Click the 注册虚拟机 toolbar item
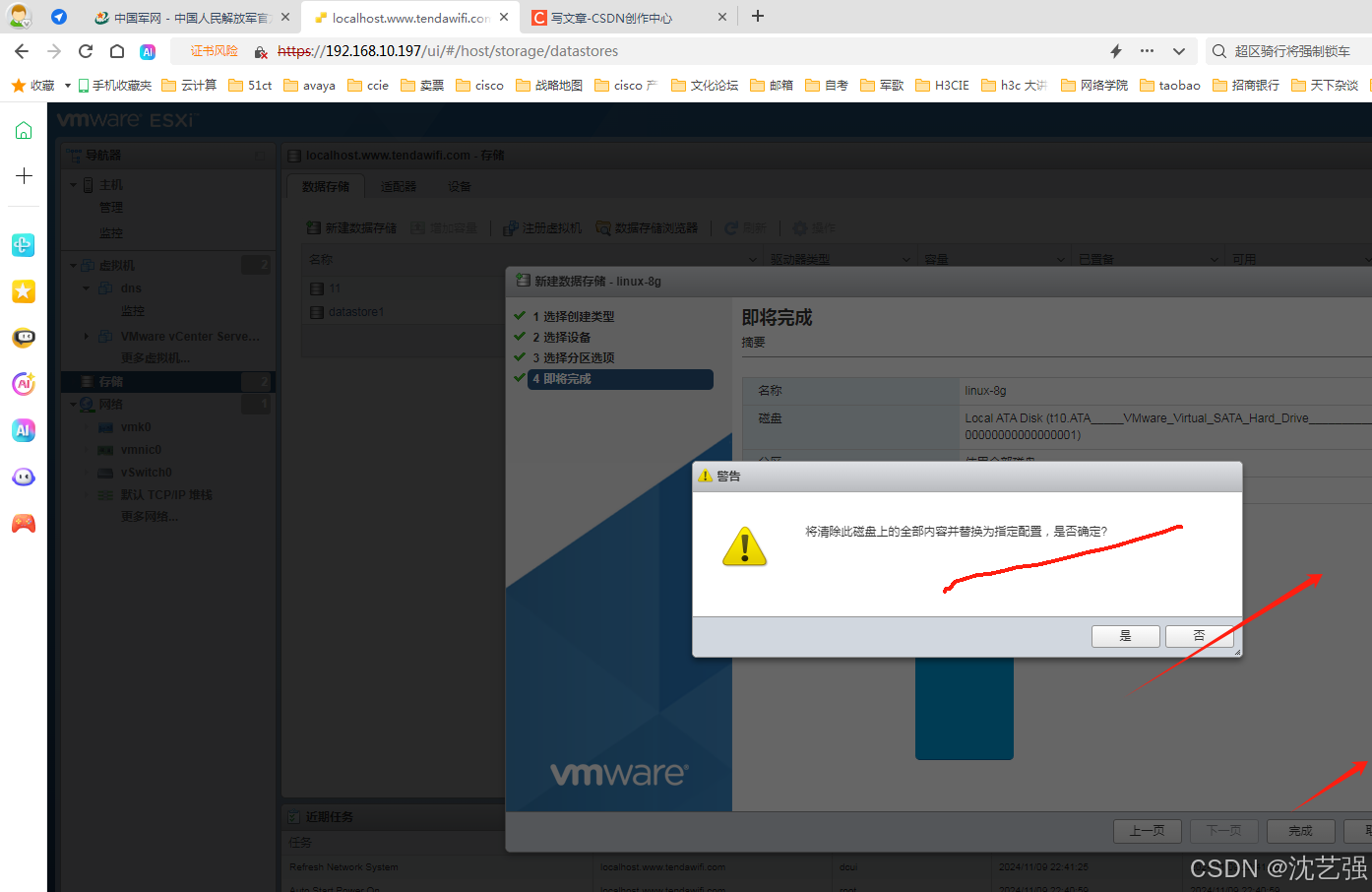The image size is (1372, 892). [542, 227]
